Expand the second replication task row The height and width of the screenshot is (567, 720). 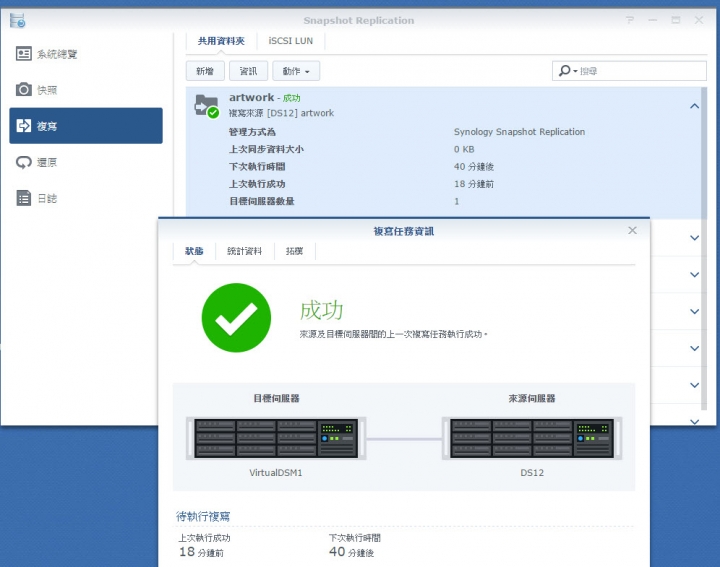click(695, 237)
